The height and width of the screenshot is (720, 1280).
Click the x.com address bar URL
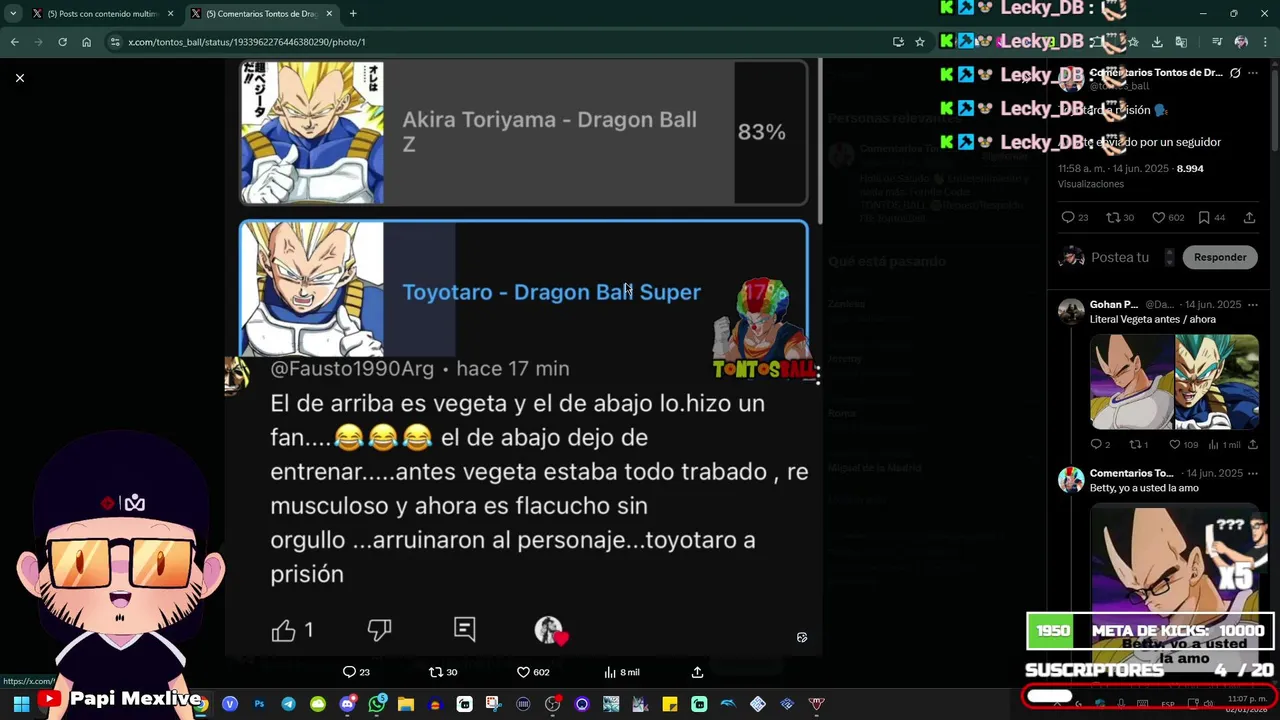tap(247, 42)
